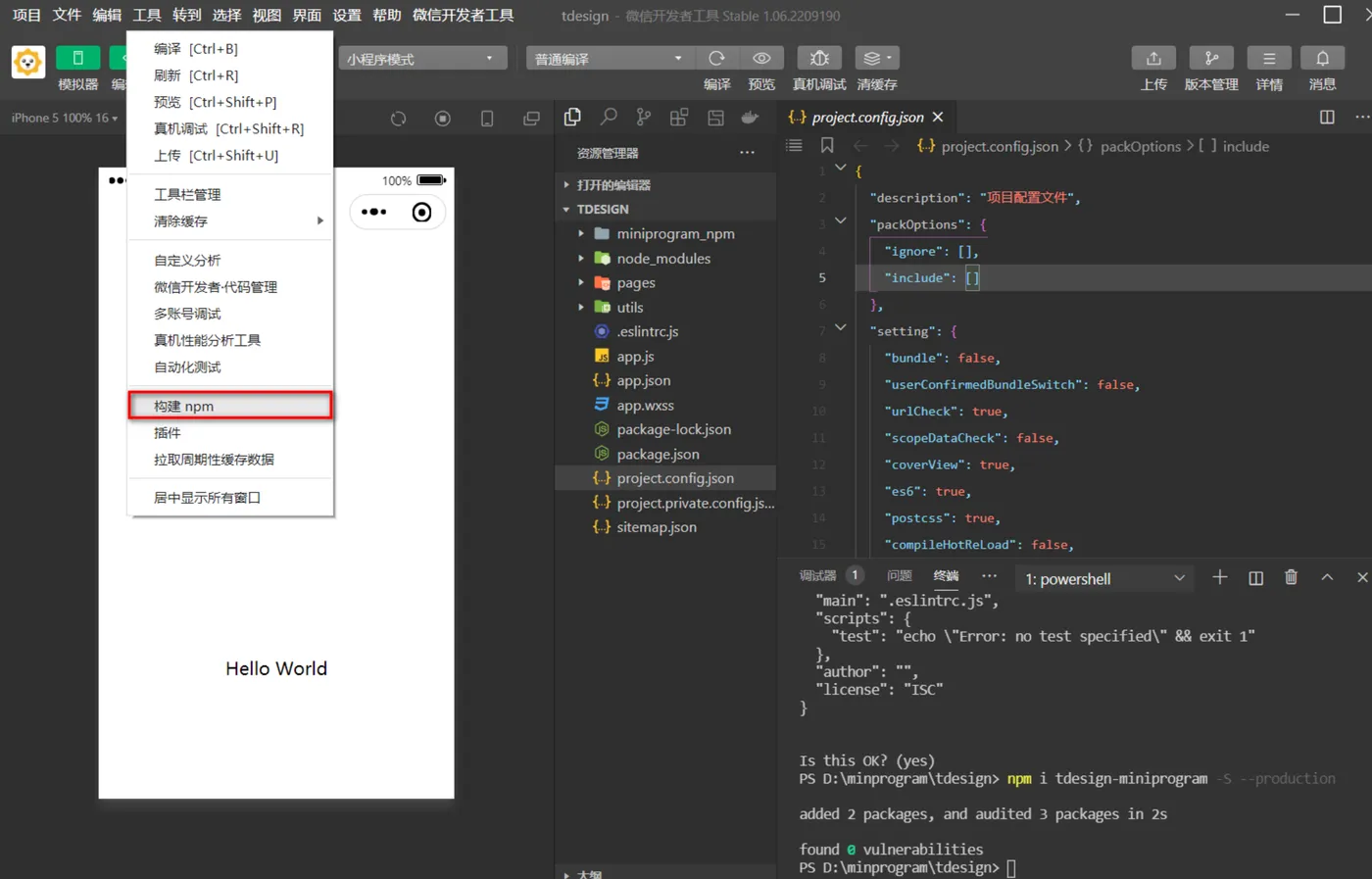This screenshot has height=879, width=1372.
Task: Open the upload (上传) toolbar button
Action: pos(1153,59)
